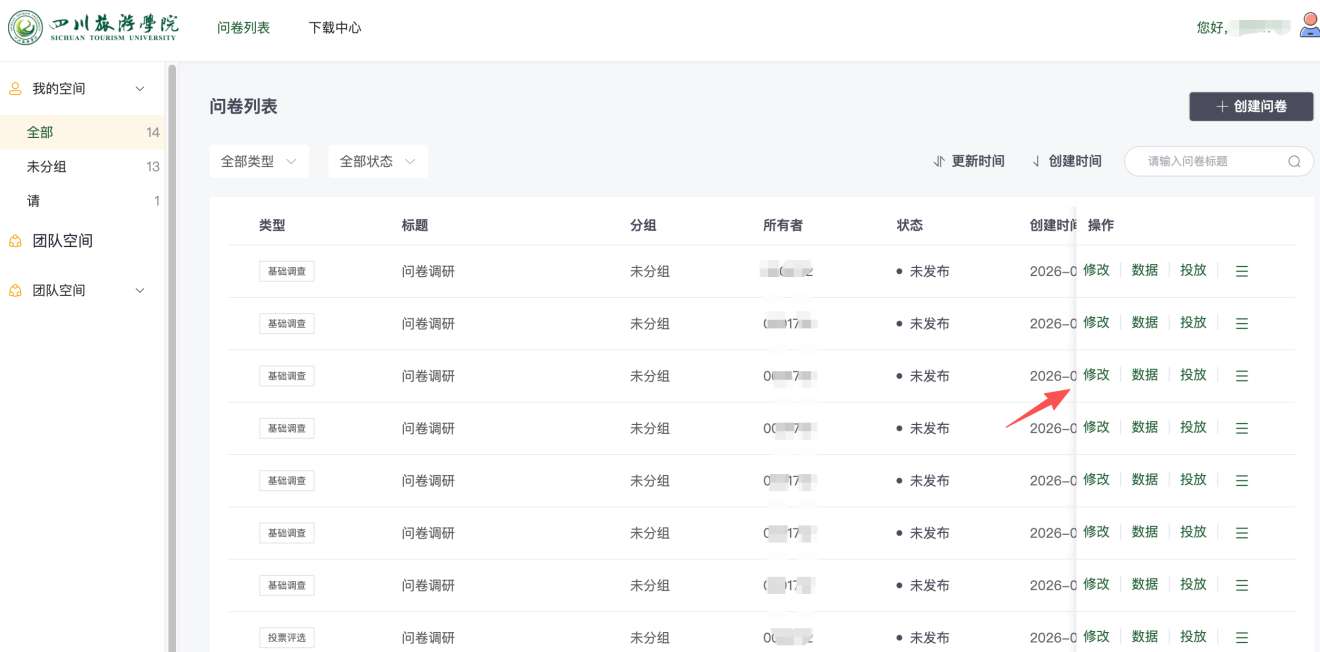1320x652 pixels.
Task: Click 修改 in the first table row
Action: click(1096, 270)
